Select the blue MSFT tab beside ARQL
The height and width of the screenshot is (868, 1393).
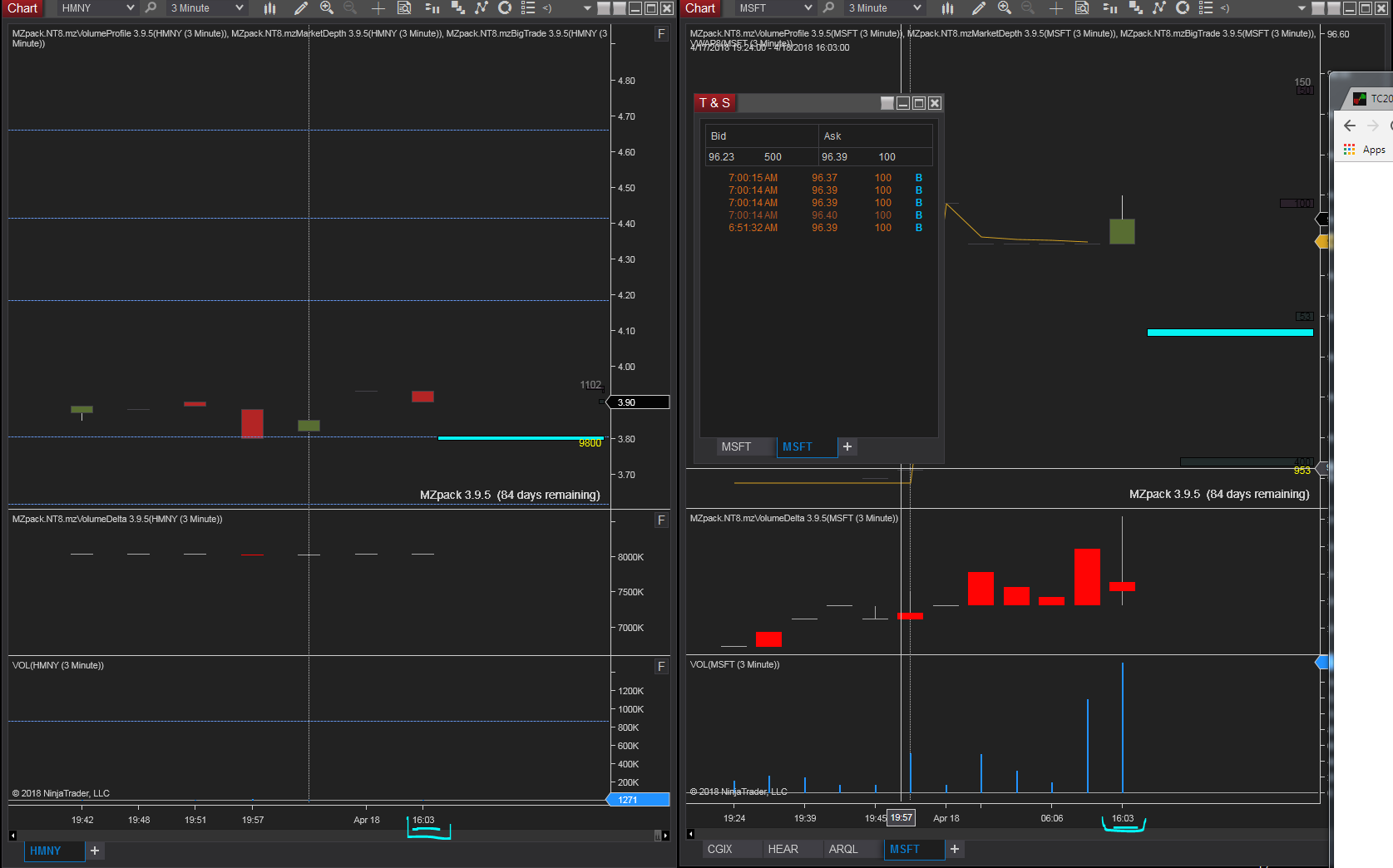[x=914, y=849]
